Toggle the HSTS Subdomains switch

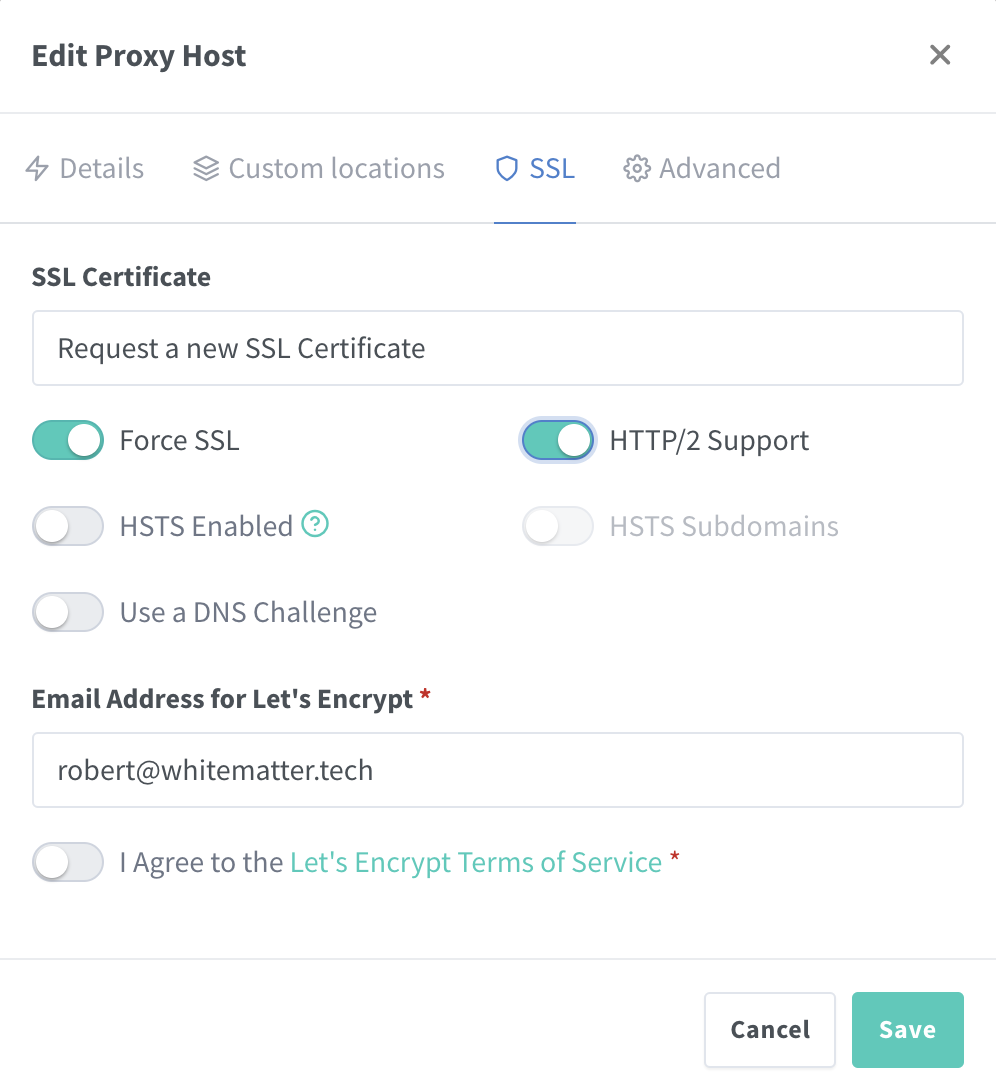(x=558, y=526)
